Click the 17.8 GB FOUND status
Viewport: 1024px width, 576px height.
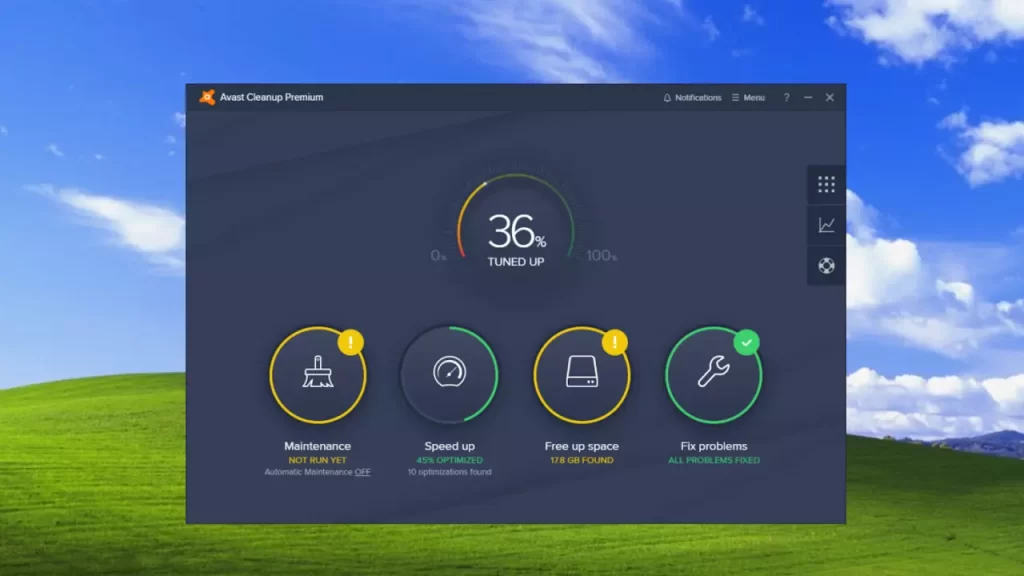(x=581, y=460)
